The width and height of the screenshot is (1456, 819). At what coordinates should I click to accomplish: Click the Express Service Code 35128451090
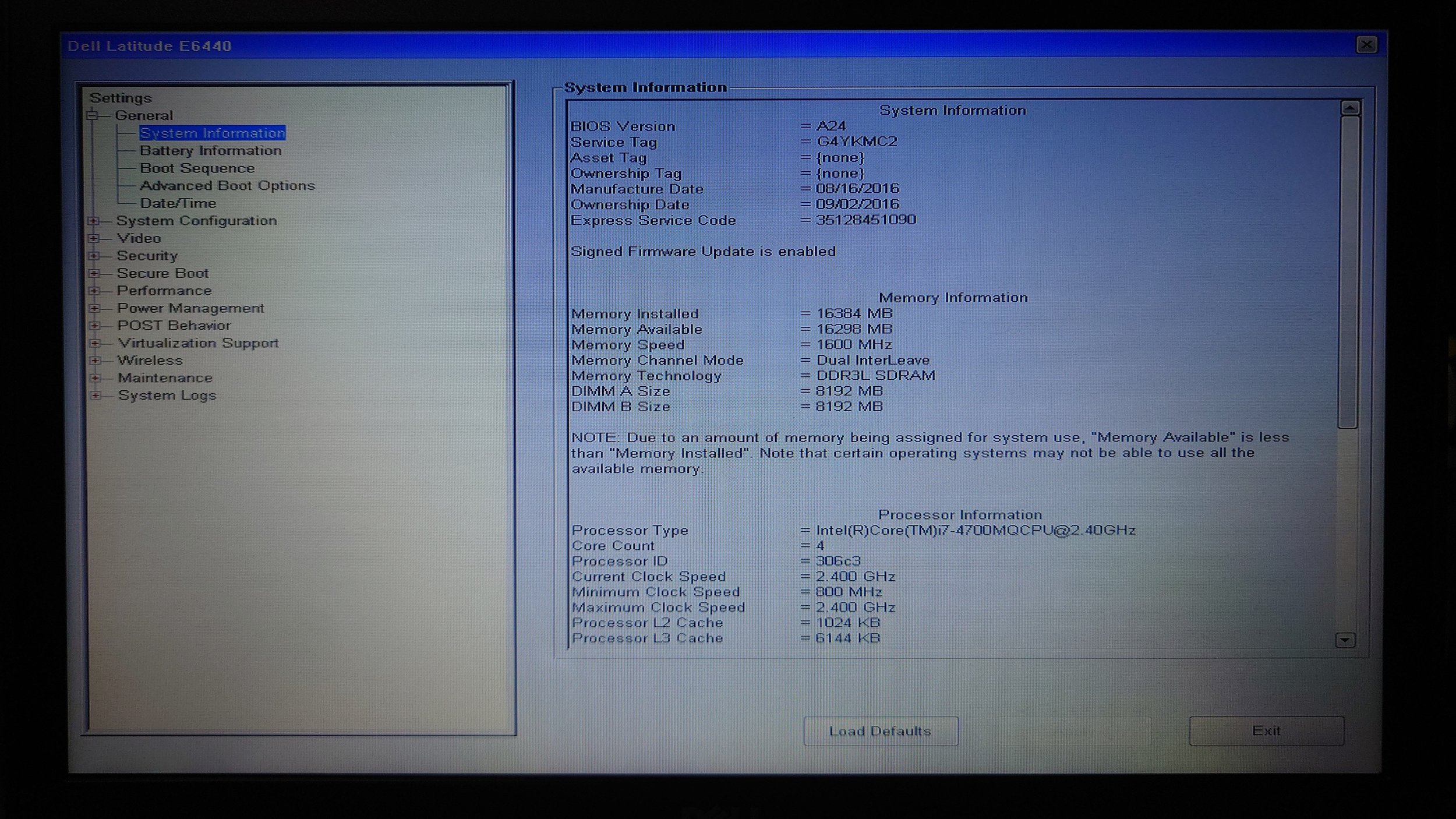click(866, 220)
